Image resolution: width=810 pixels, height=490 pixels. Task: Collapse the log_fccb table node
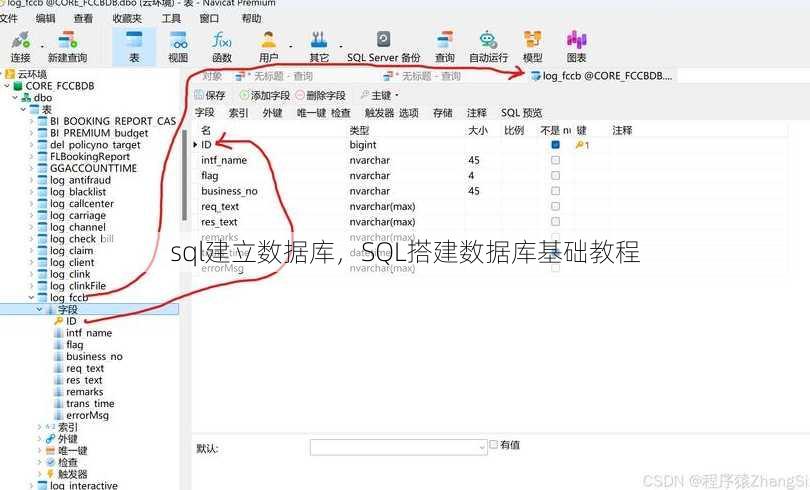(31, 297)
